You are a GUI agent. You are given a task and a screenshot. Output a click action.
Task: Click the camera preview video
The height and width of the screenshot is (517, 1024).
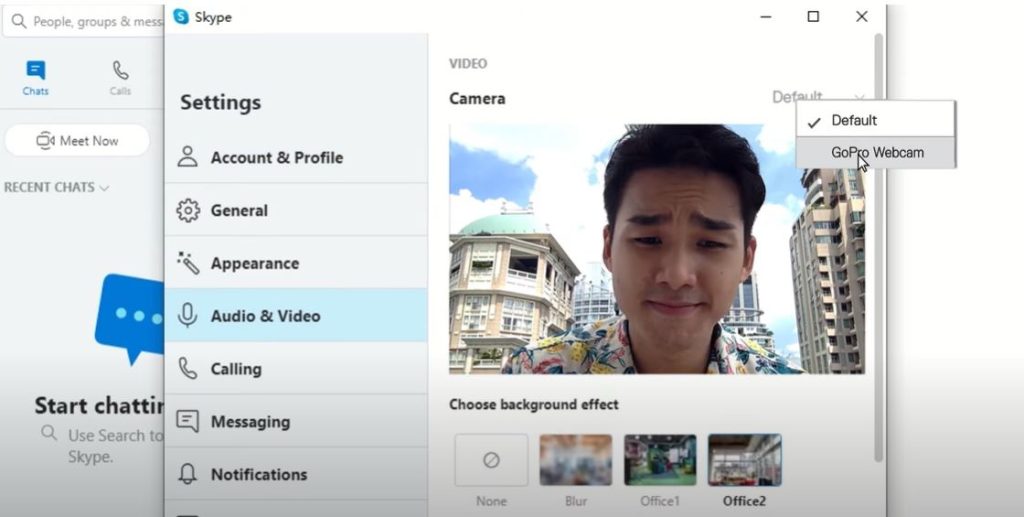tap(657, 249)
